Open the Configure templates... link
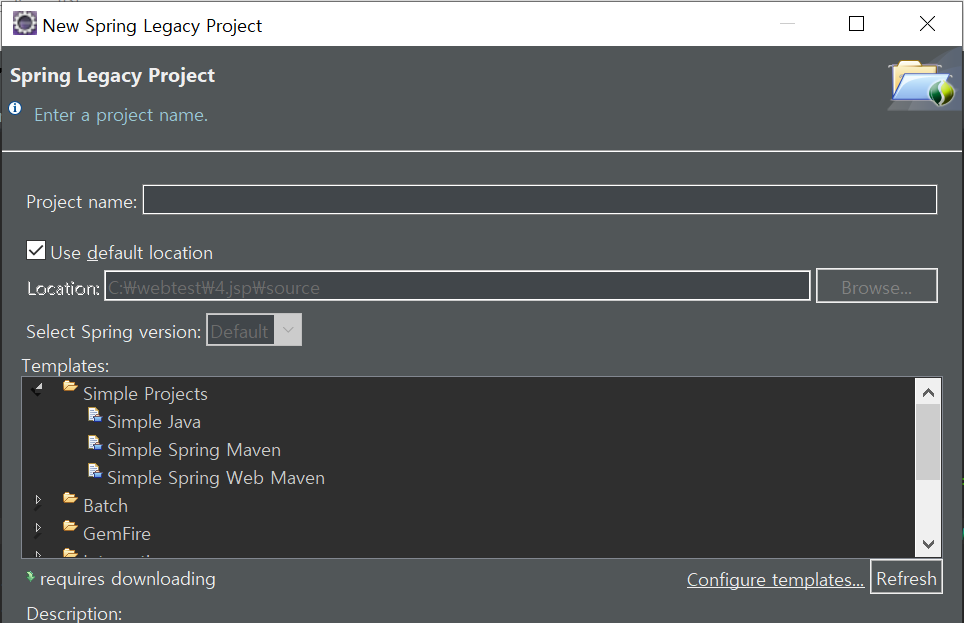 coord(775,579)
